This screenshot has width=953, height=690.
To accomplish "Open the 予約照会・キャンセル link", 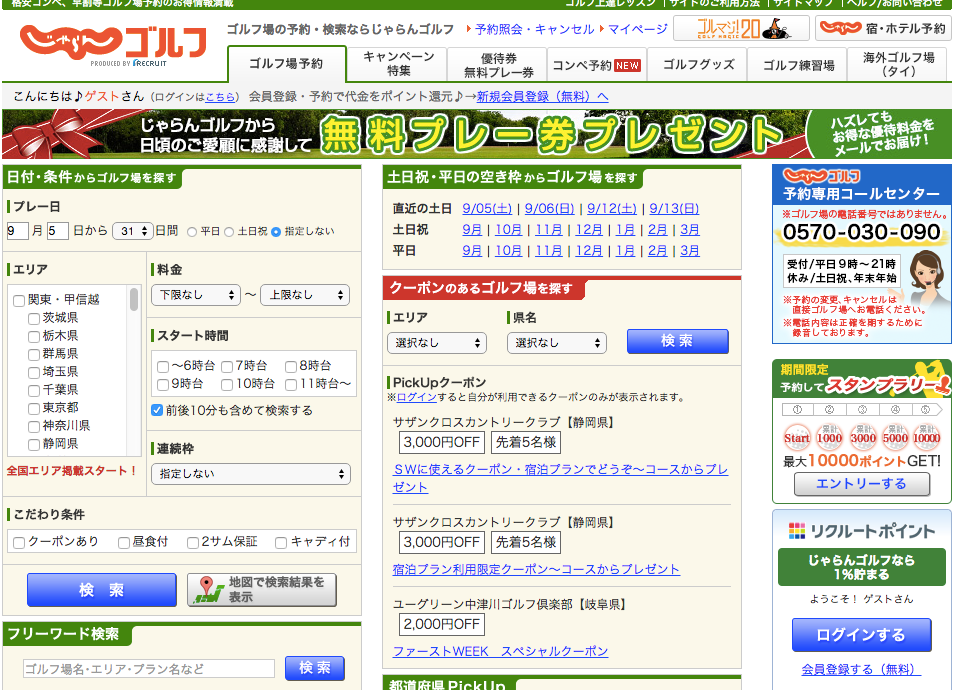I will coord(535,29).
